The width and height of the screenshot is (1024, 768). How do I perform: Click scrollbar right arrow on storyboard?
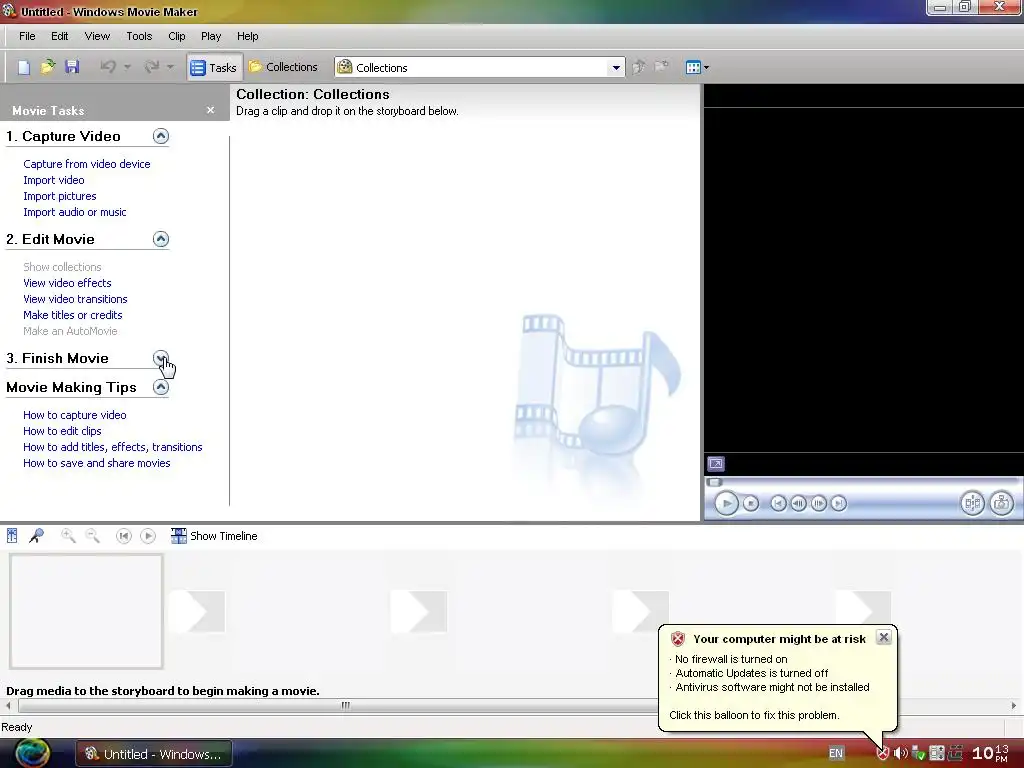click(1014, 705)
